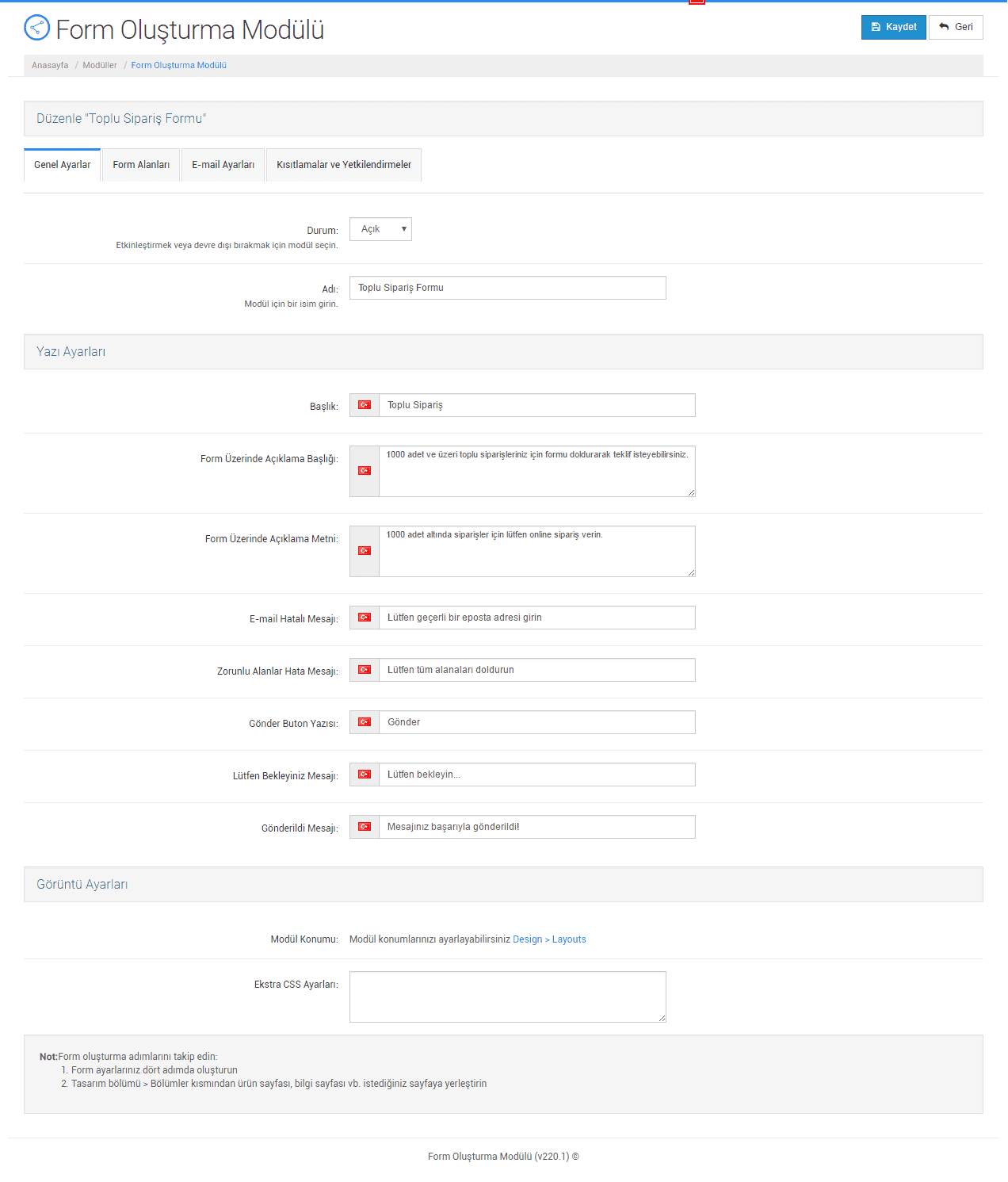Go back using the Geri button
The height and width of the screenshot is (1182, 1008).
956,27
